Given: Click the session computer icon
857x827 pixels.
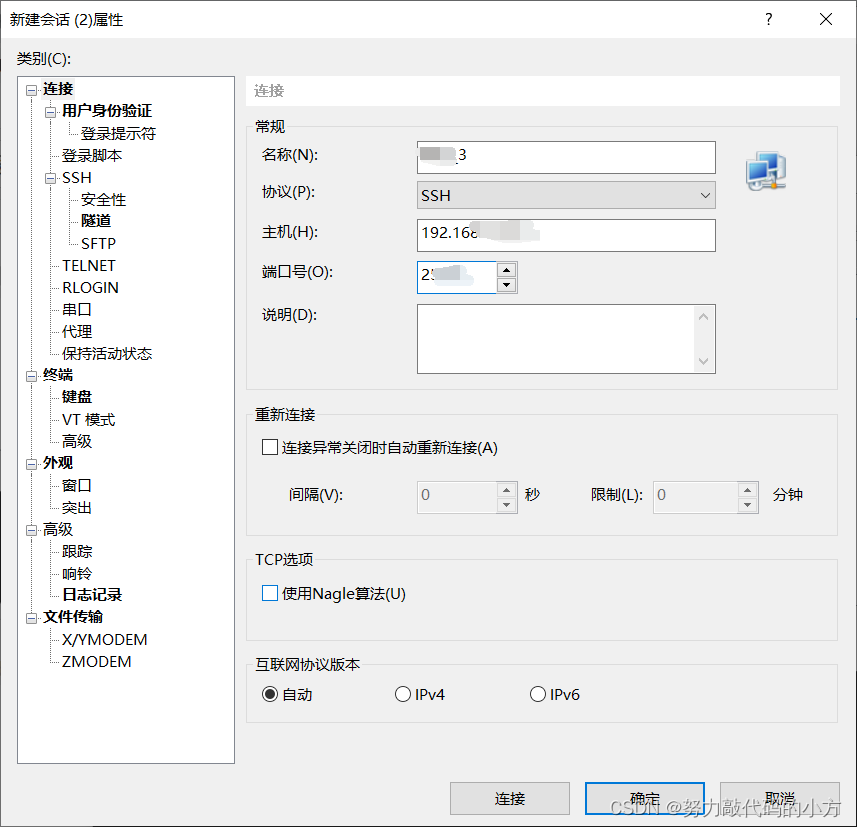Looking at the screenshot, I should pos(765,171).
